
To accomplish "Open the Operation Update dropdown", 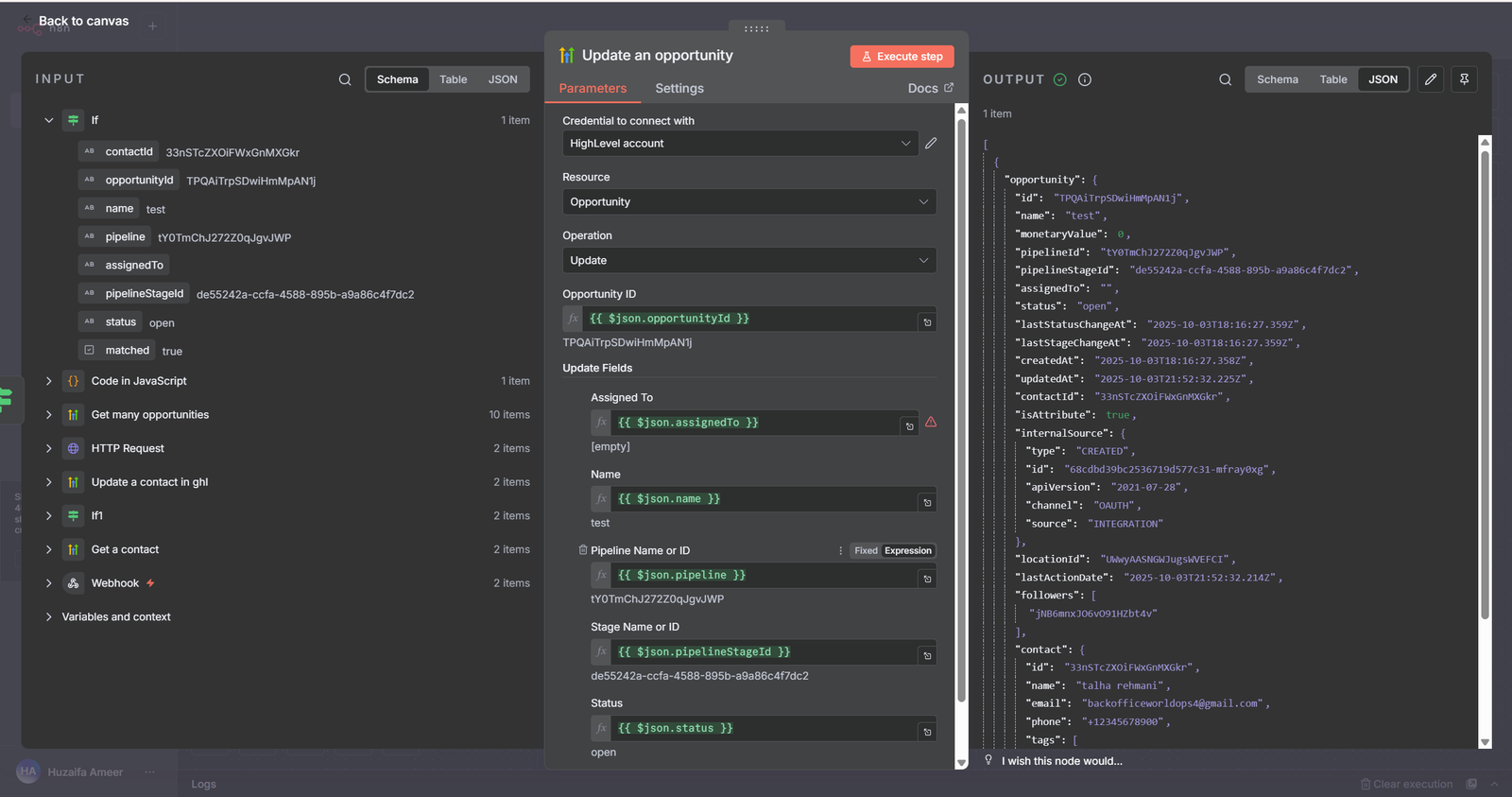I will [x=749, y=260].
